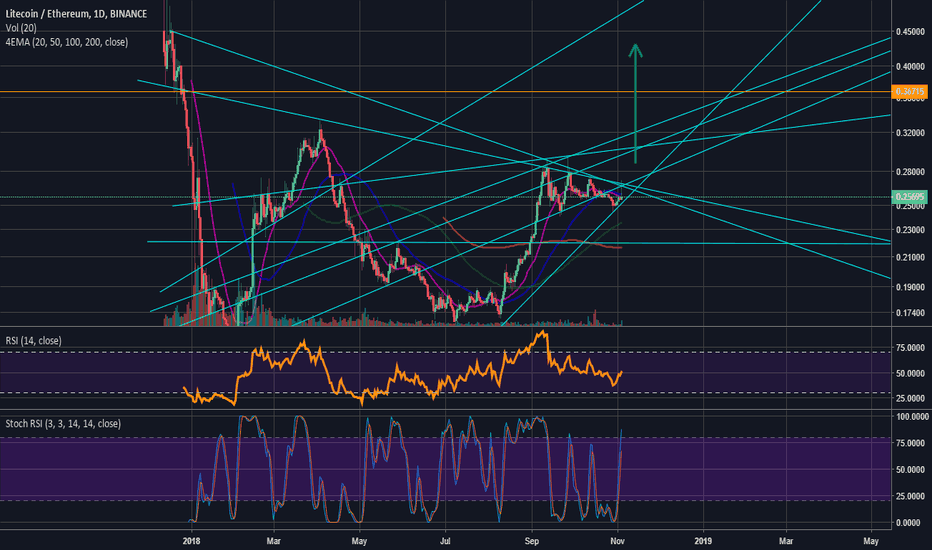Select the 4EMA (20, 50, 100, 200, close) label

[x=67, y=42]
